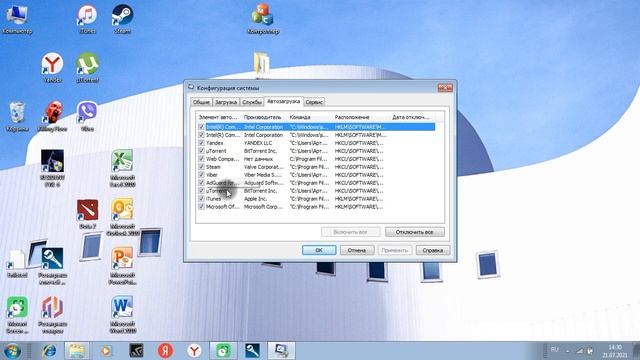Open Windows Explorer from the taskbar
Screen dimensions: 640x360
pyautogui.click(x=76, y=351)
